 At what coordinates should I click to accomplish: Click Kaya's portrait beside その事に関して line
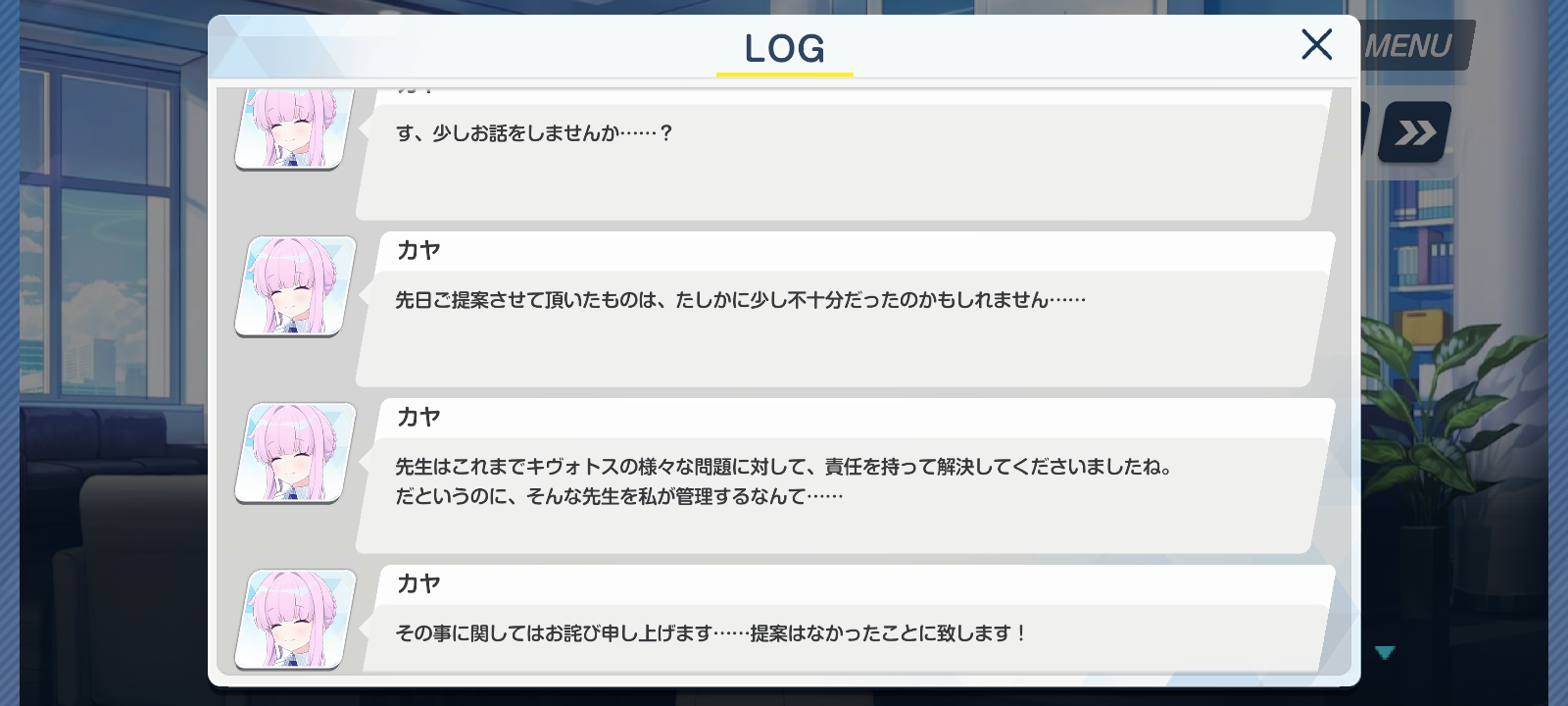pos(295,620)
